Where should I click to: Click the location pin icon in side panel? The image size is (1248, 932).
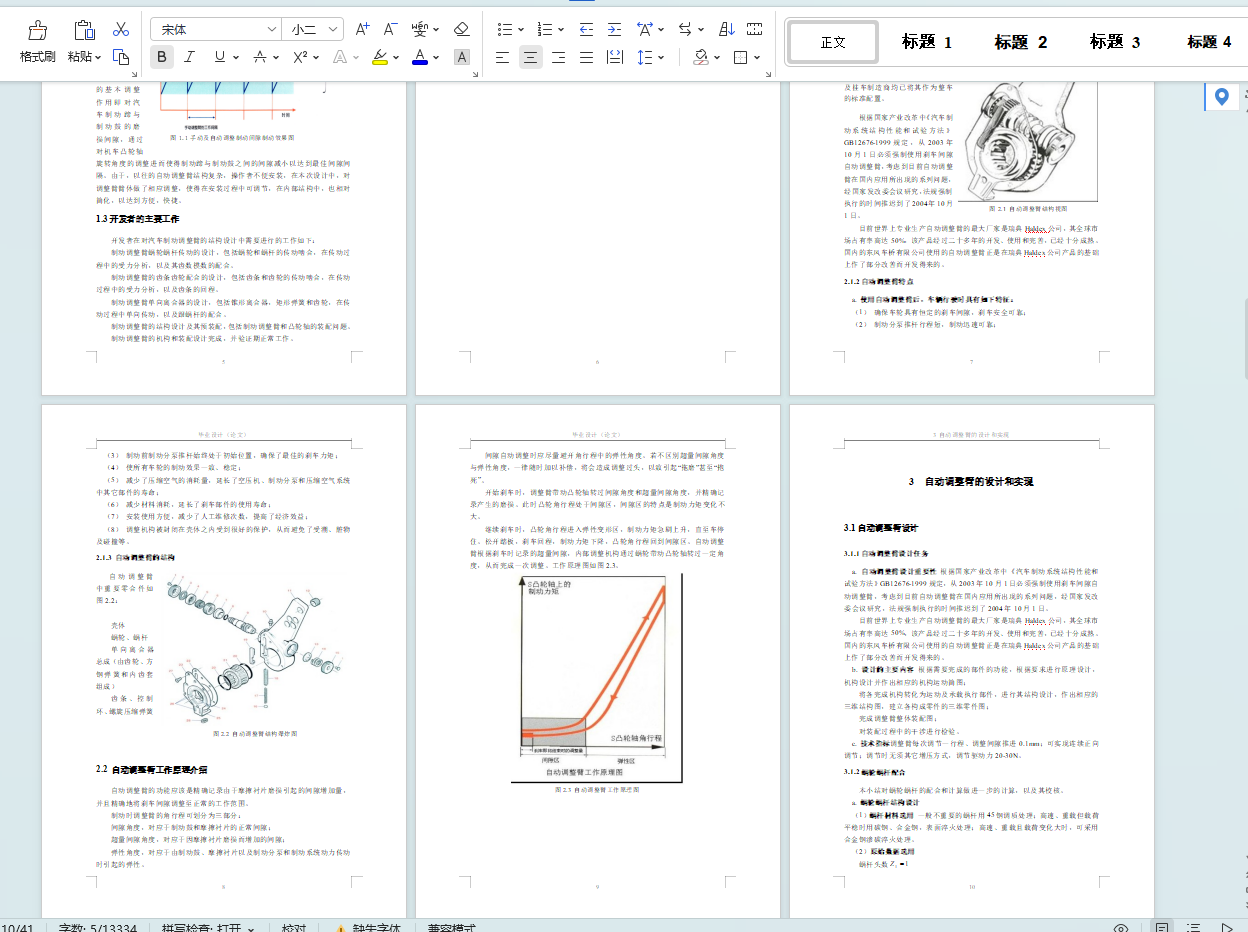1221,97
